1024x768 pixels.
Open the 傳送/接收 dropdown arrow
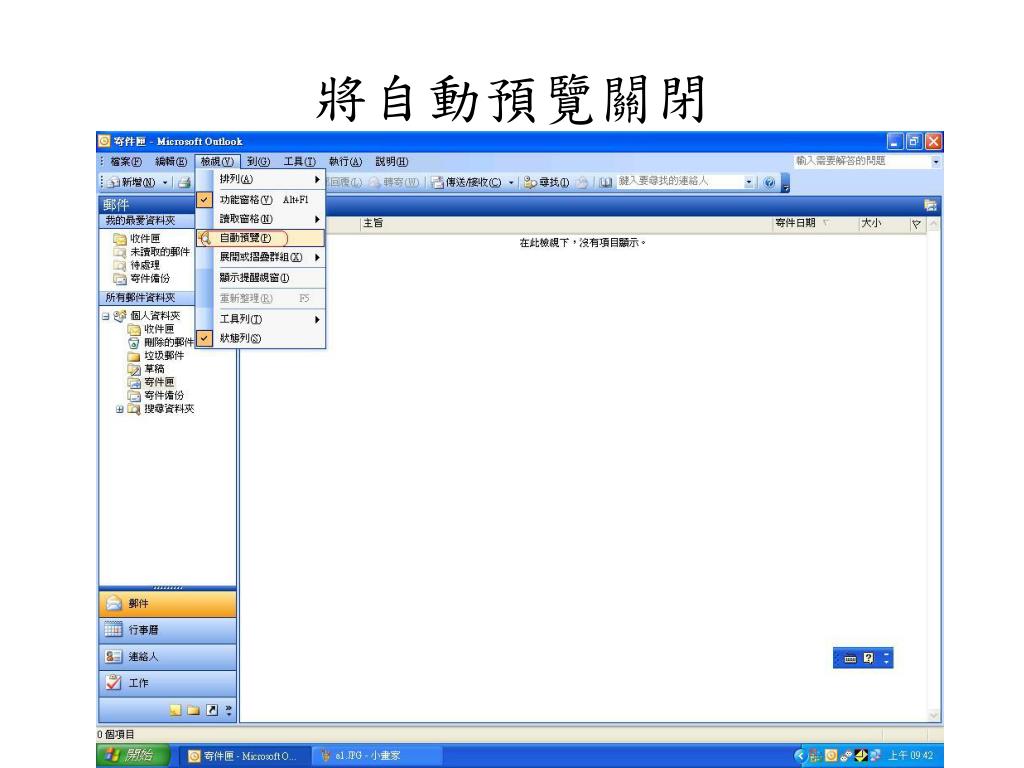pyautogui.click(x=511, y=183)
